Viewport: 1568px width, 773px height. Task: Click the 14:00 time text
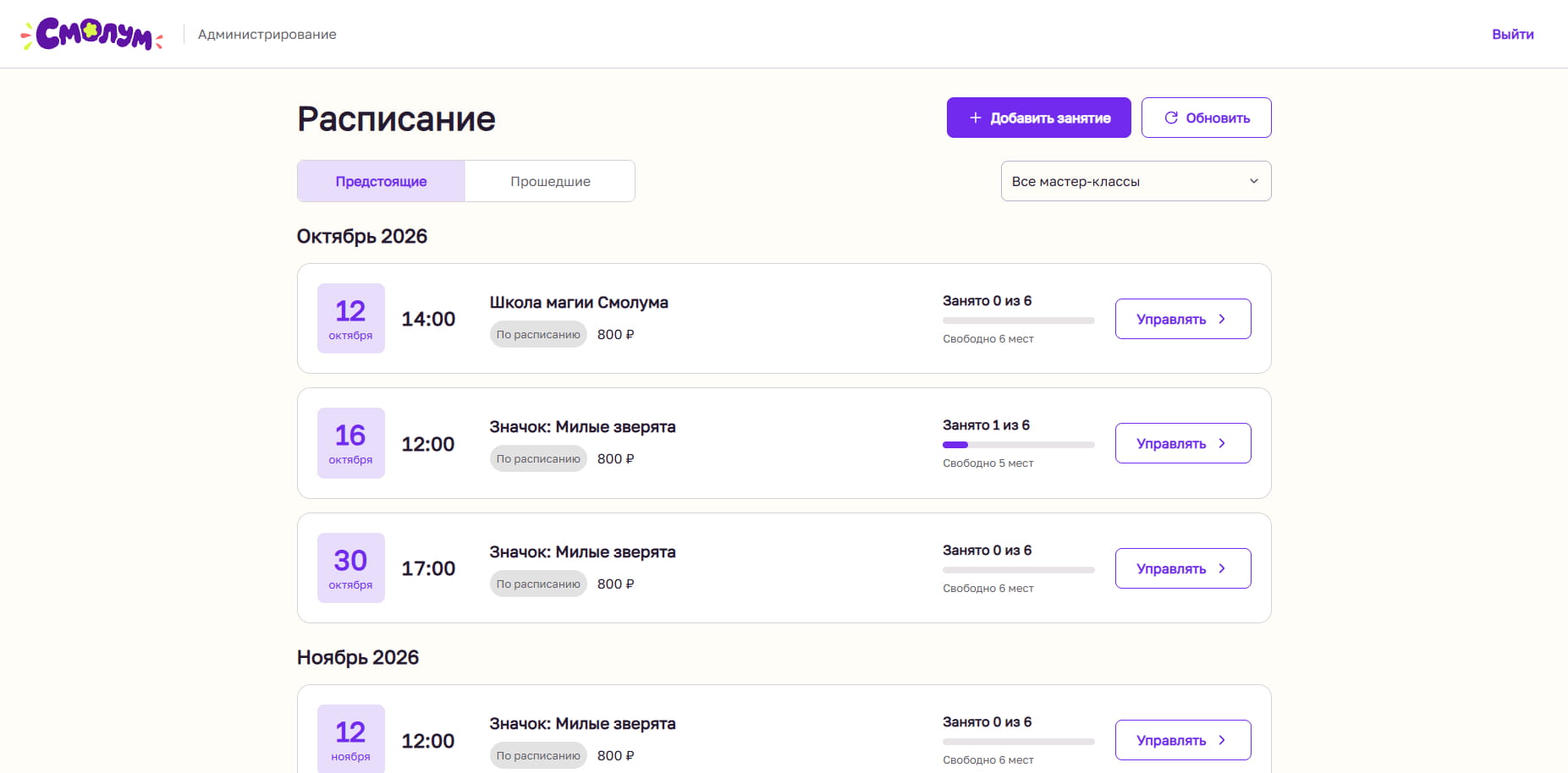(x=428, y=319)
